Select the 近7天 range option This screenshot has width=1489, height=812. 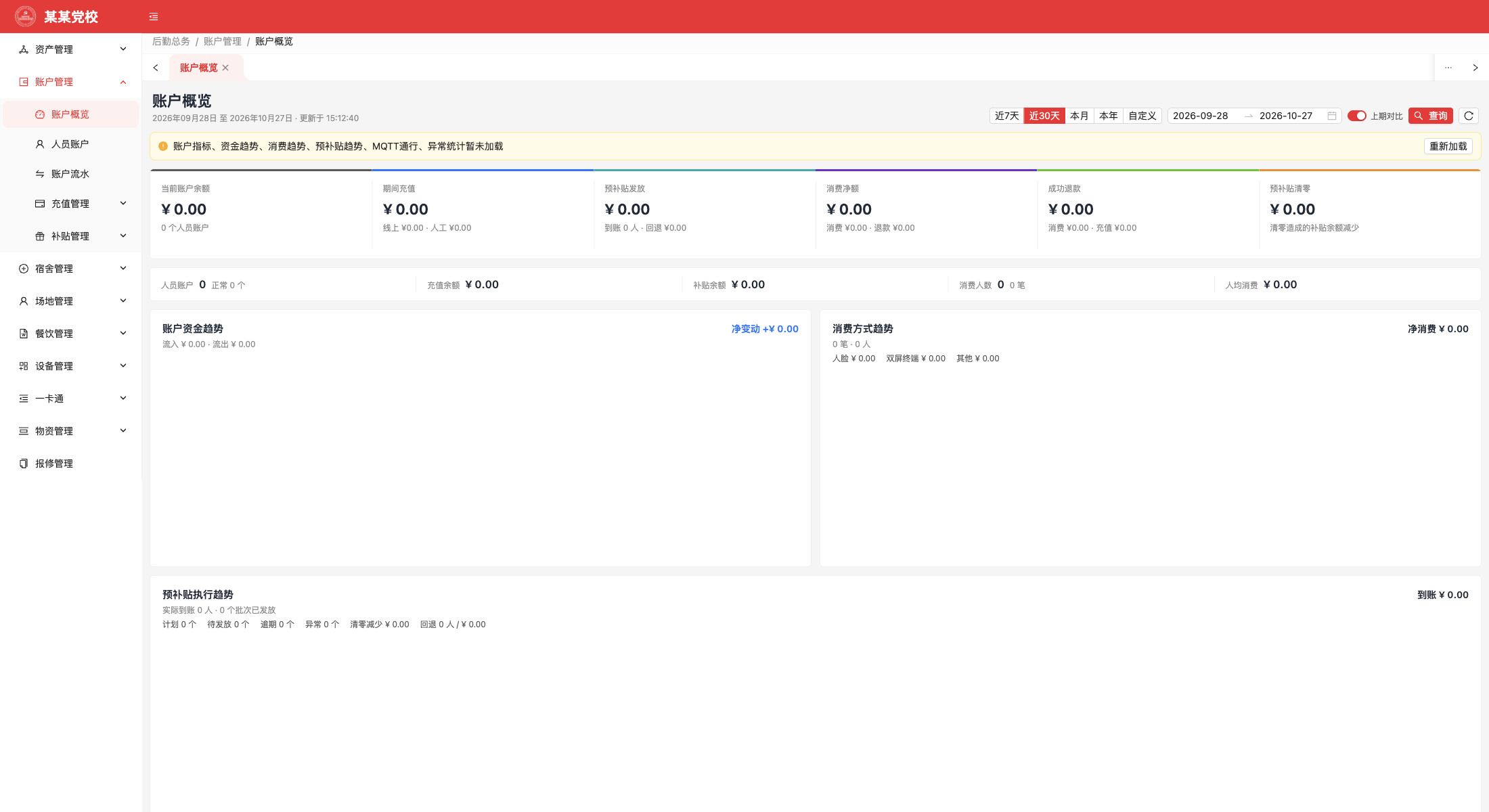click(x=1006, y=116)
